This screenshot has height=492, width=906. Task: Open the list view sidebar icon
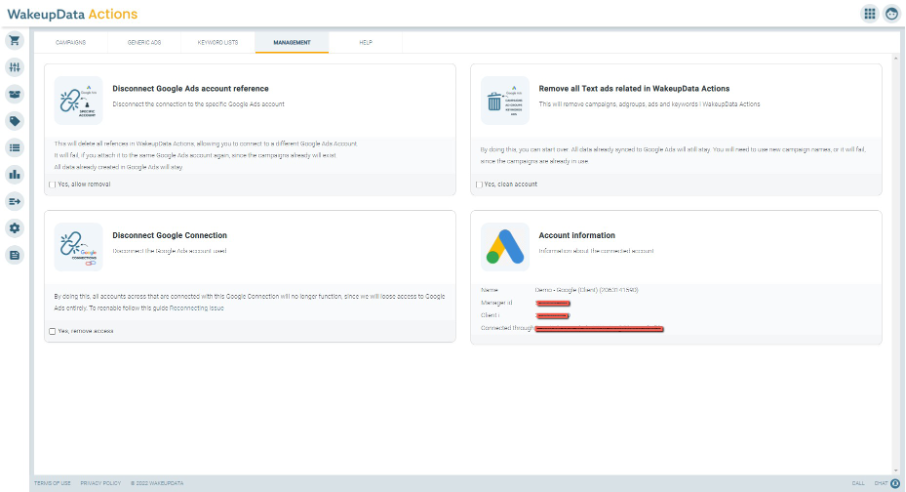point(14,147)
